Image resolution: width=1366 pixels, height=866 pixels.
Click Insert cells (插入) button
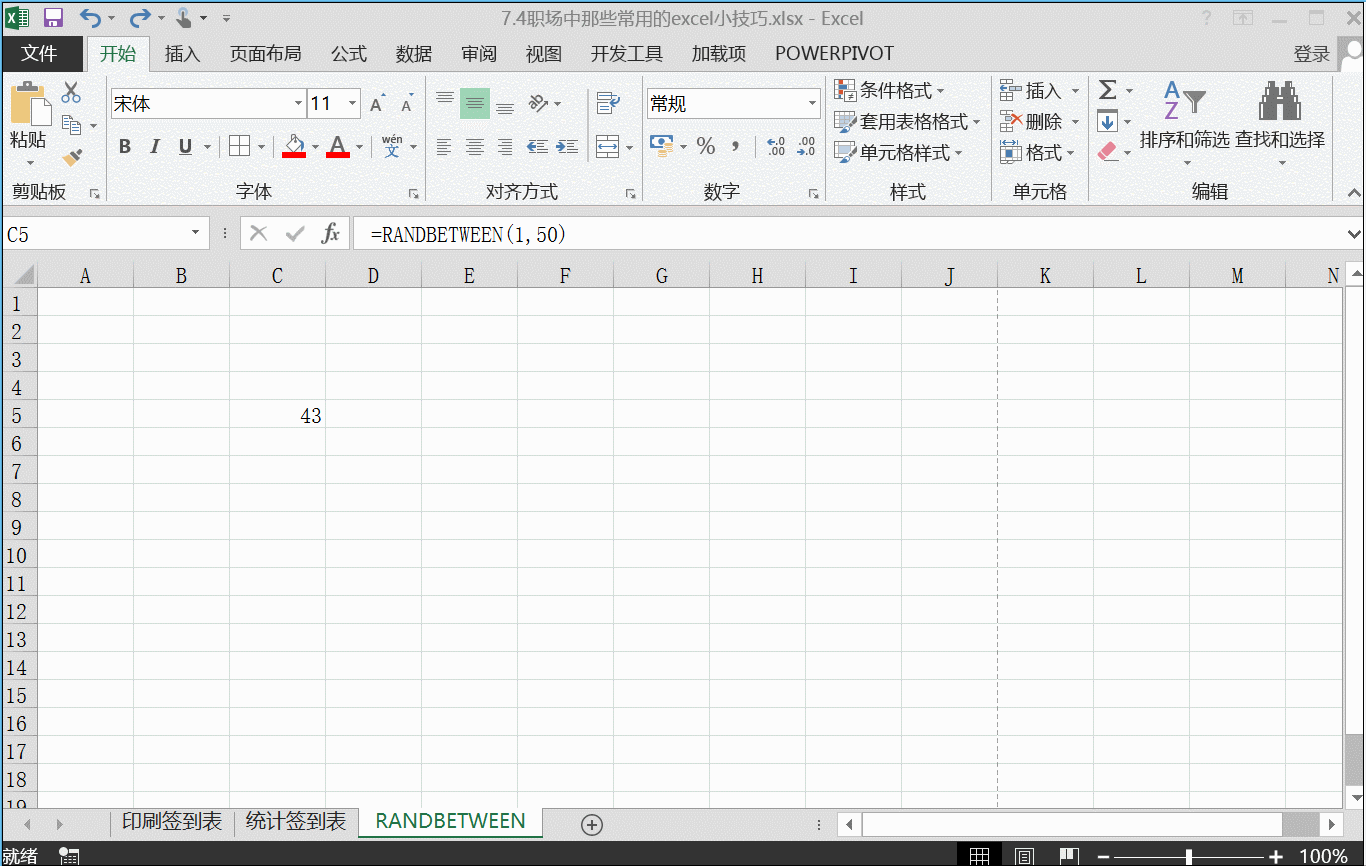(x=1040, y=91)
